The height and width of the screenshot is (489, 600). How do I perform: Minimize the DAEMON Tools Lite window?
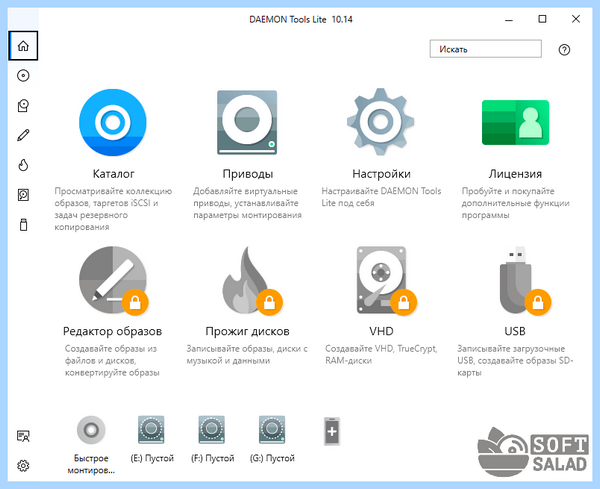tap(509, 19)
